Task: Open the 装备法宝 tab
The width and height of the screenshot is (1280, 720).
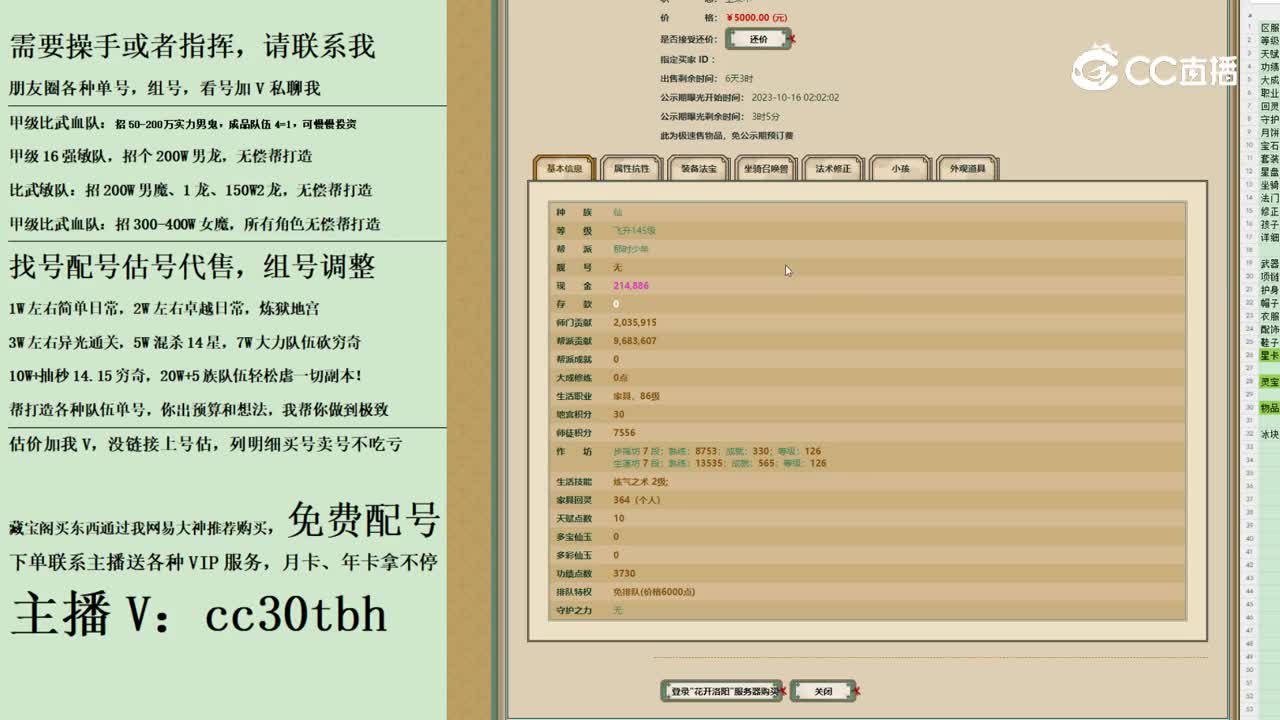Action: click(x=698, y=169)
